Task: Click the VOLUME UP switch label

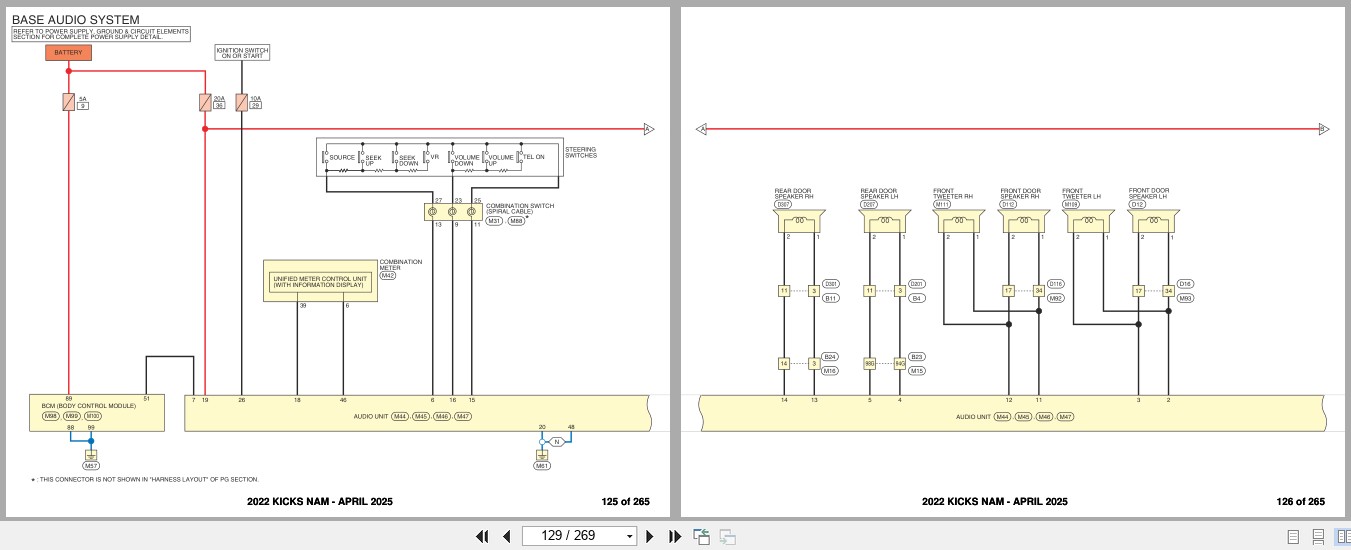Action: [501, 159]
